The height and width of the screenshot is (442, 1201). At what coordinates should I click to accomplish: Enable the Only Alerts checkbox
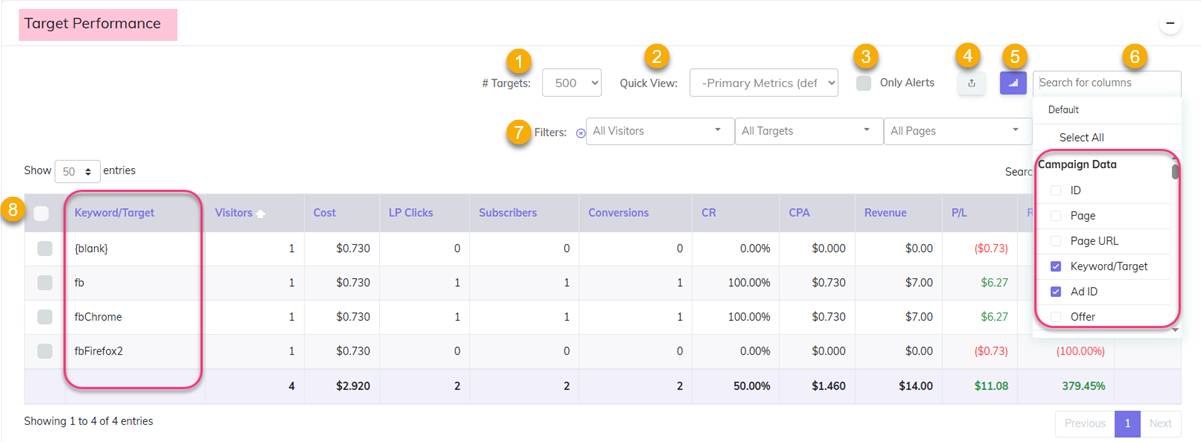coord(864,83)
